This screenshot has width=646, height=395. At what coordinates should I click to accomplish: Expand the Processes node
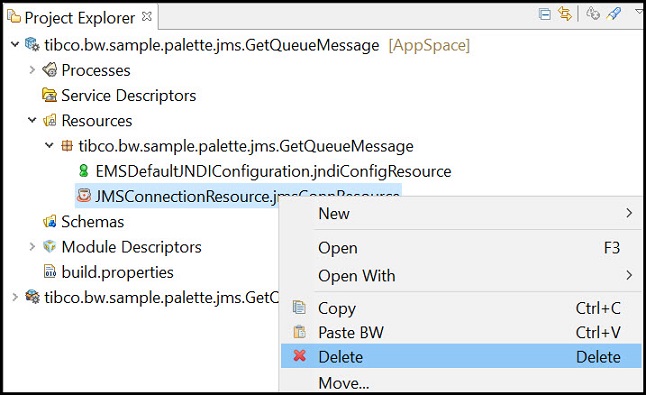click(32, 70)
